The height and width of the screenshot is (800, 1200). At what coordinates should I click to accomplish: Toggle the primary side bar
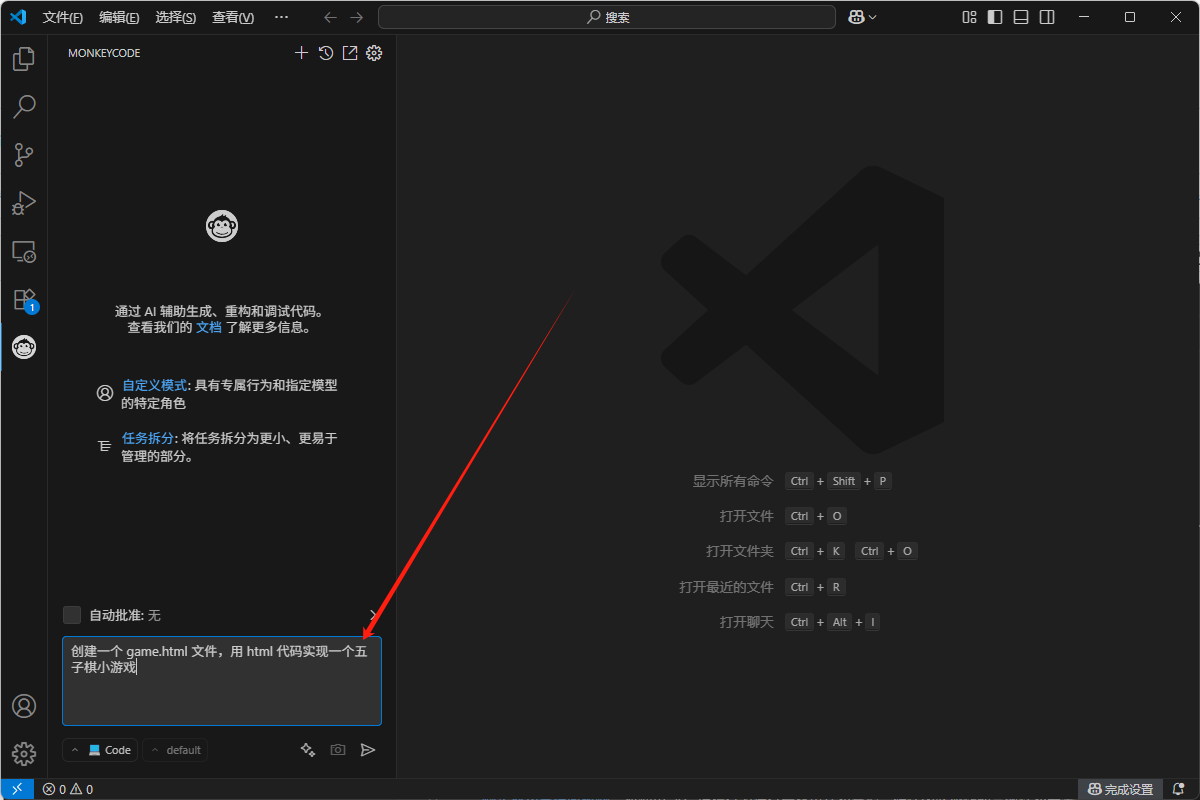[995, 17]
